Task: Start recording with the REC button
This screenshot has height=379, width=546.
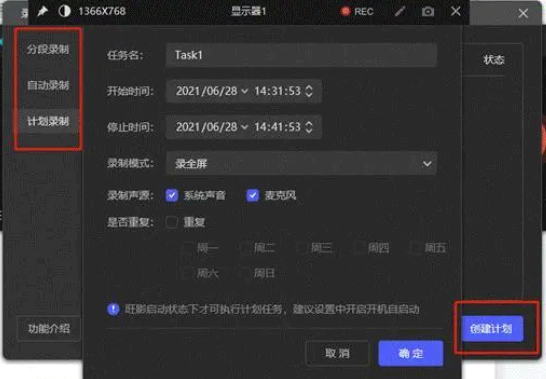Action: pyautogui.click(x=357, y=11)
